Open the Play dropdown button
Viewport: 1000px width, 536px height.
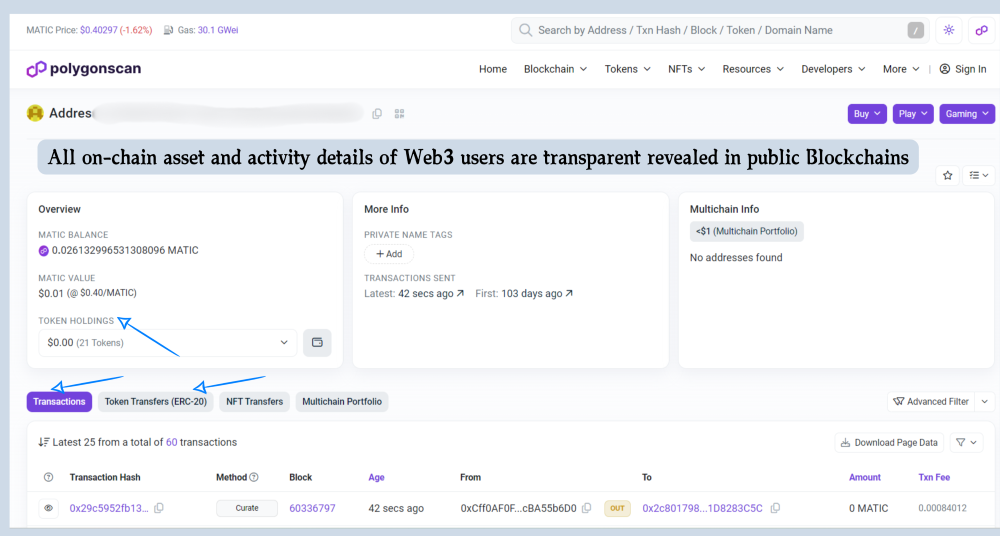[913, 114]
